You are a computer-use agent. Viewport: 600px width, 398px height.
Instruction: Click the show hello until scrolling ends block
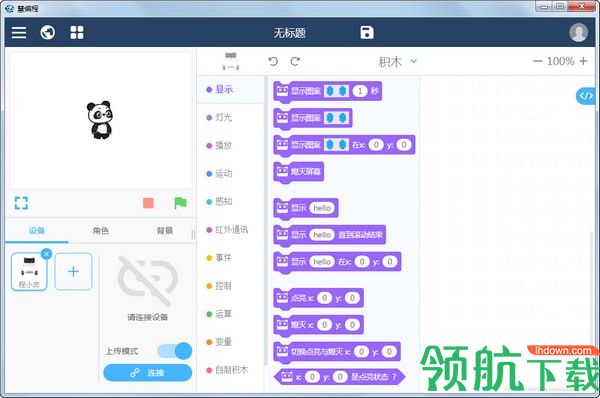tap(329, 235)
